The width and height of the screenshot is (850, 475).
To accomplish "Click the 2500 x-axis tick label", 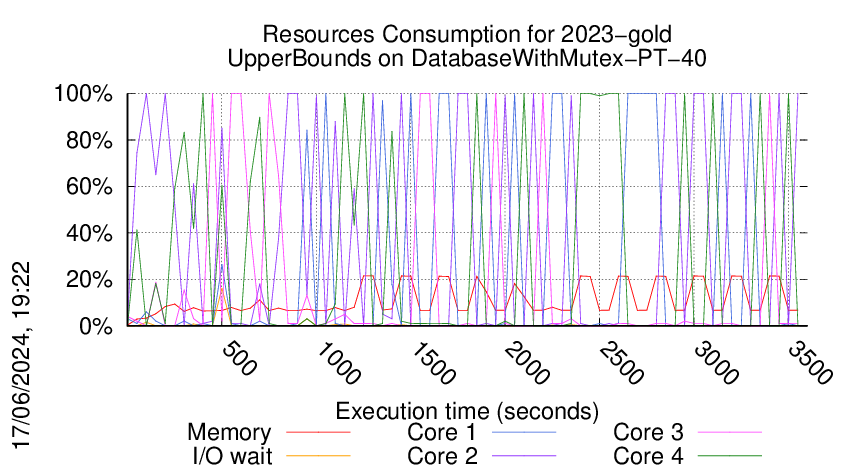I will pyautogui.click(x=621, y=363).
